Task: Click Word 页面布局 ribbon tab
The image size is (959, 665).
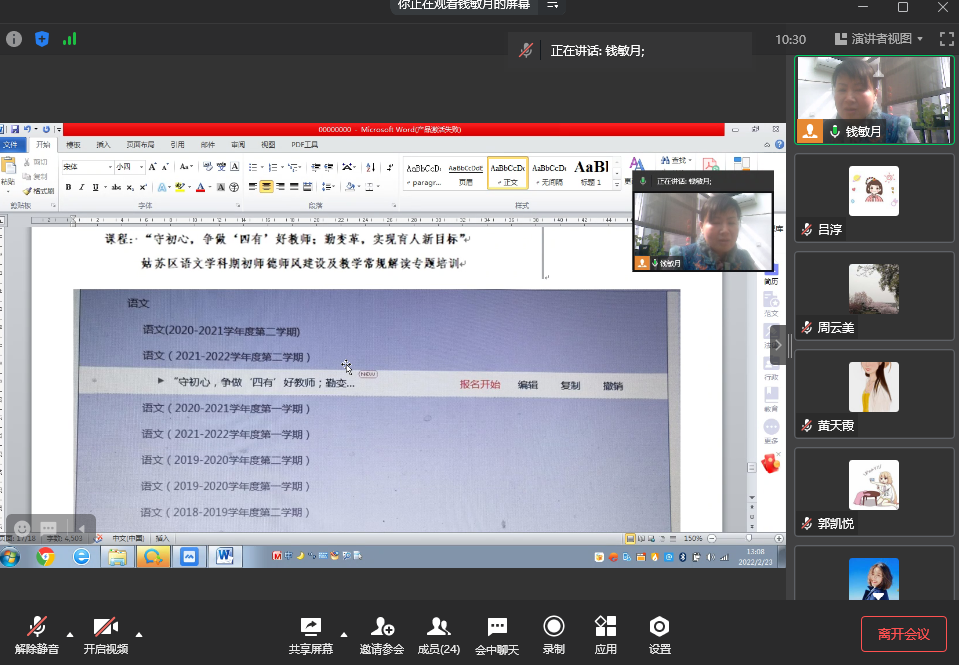Action: click(140, 145)
